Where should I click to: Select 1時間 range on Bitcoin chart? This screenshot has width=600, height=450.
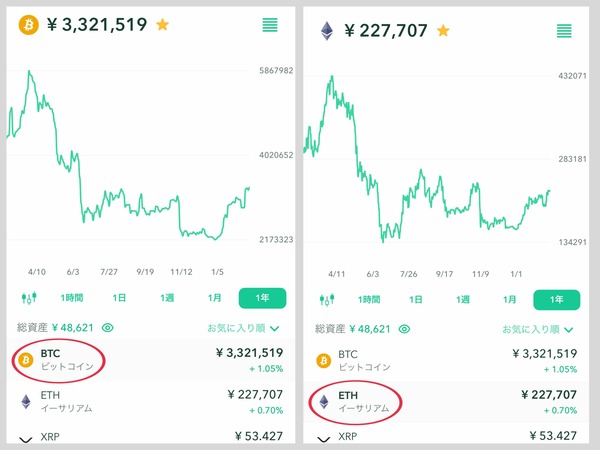(x=72, y=298)
